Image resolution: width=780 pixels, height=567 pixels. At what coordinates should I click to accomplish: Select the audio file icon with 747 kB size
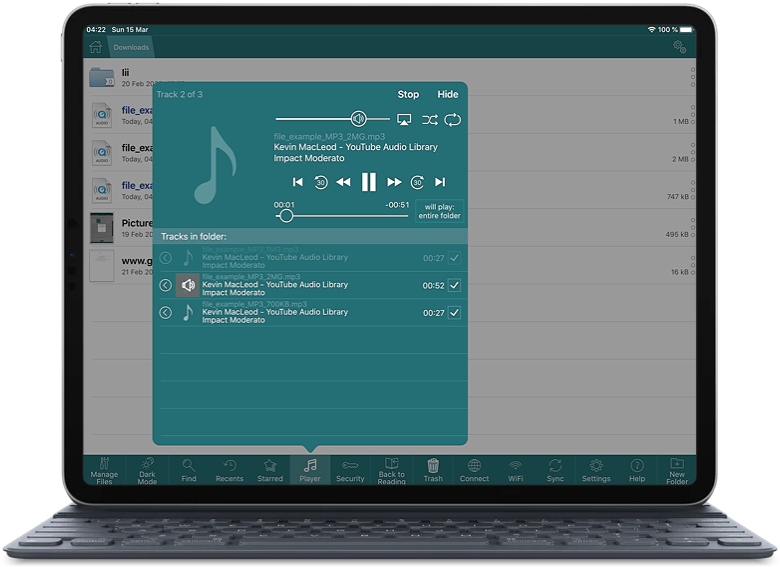click(x=102, y=190)
